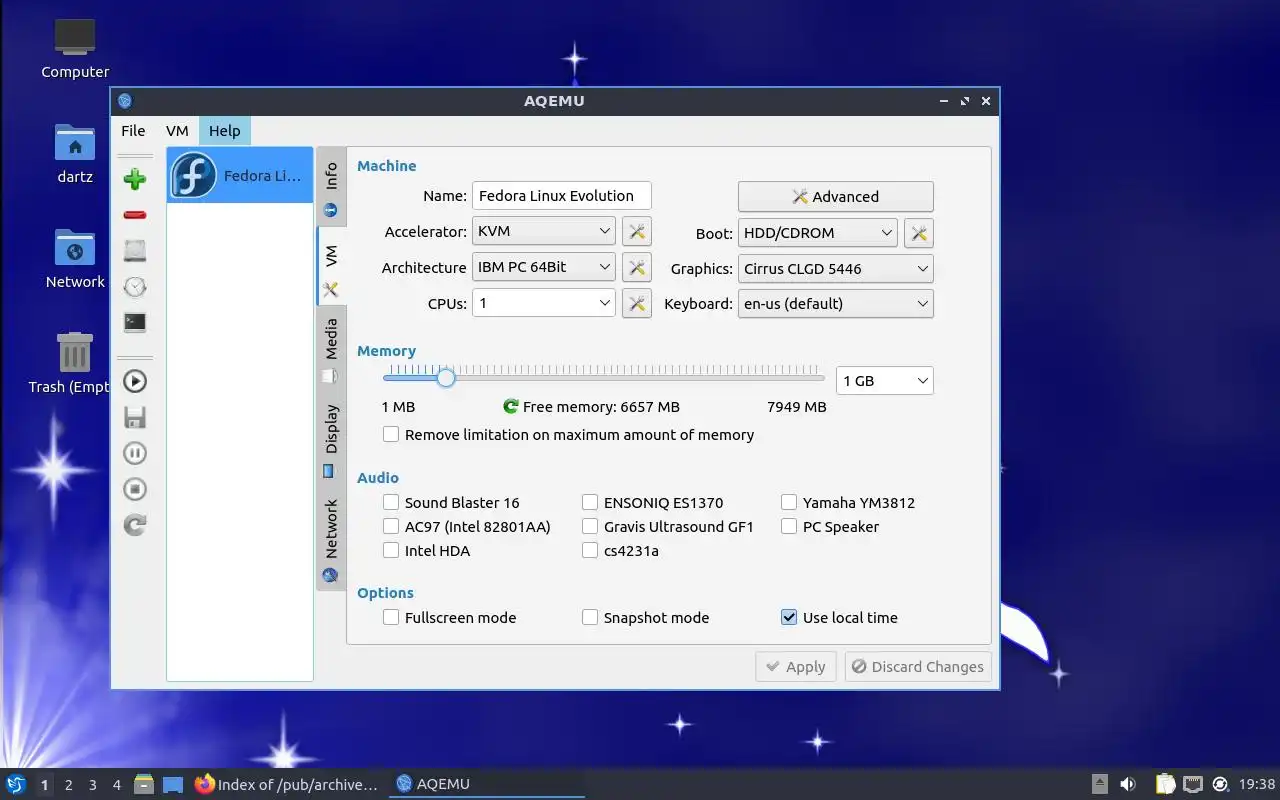This screenshot has width=1280, height=800.
Task: Open the Architecture IBM PC 64Bit dropdown
Action: (x=544, y=267)
